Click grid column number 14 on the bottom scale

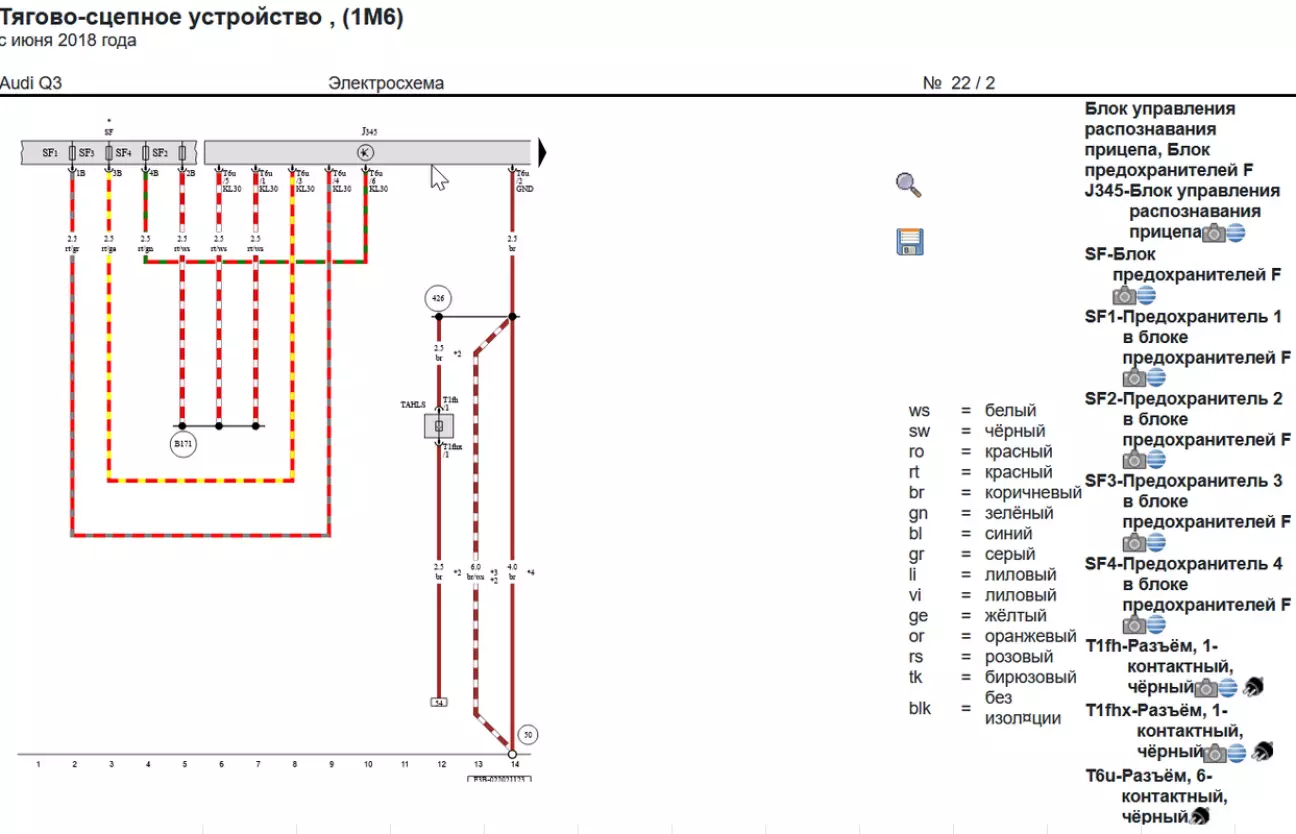tap(514, 765)
